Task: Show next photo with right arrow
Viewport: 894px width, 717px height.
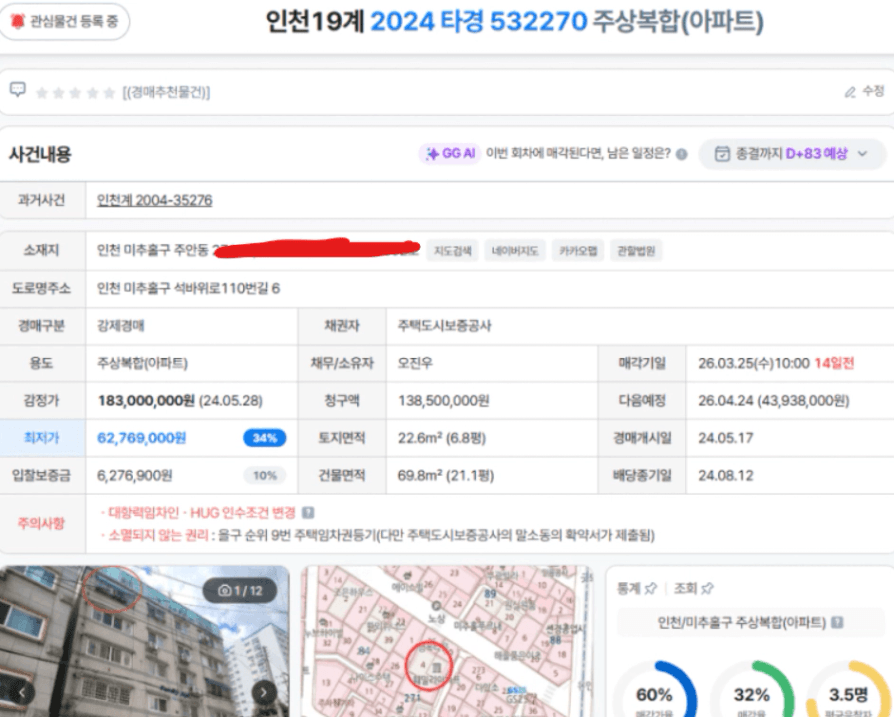Action: pyautogui.click(x=263, y=692)
